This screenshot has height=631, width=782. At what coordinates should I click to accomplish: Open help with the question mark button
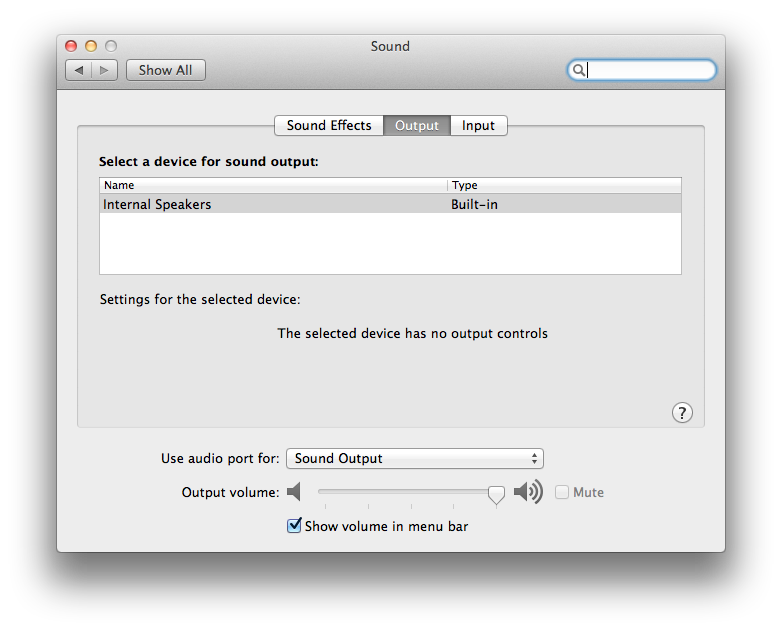[682, 413]
